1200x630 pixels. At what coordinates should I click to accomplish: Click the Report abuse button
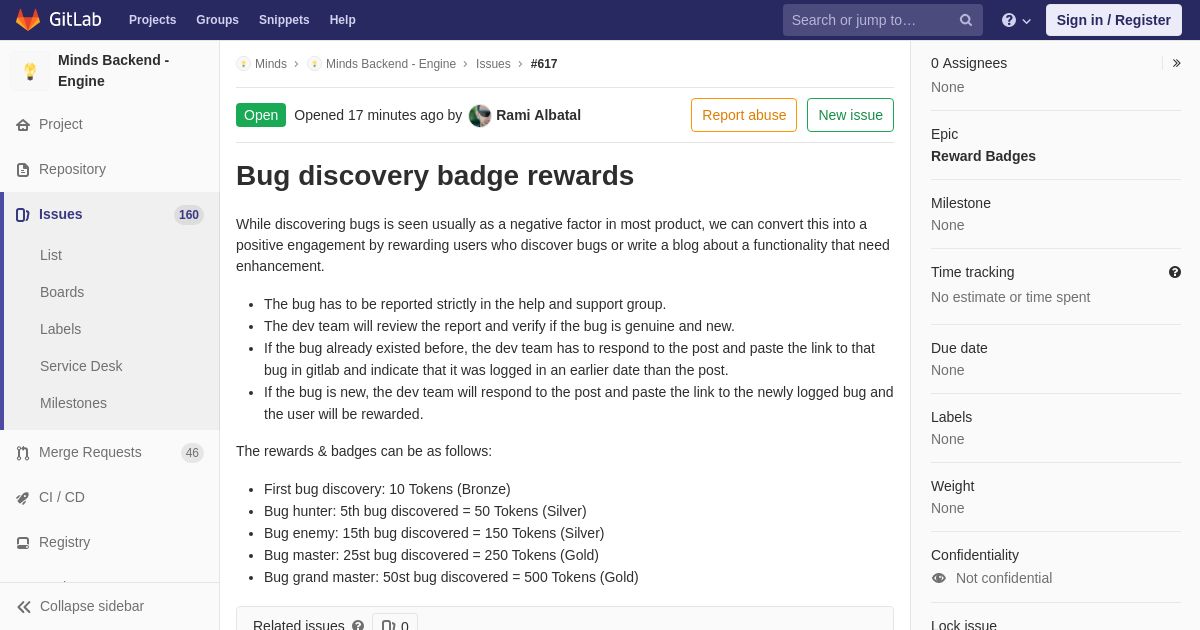pyautogui.click(x=744, y=115)
